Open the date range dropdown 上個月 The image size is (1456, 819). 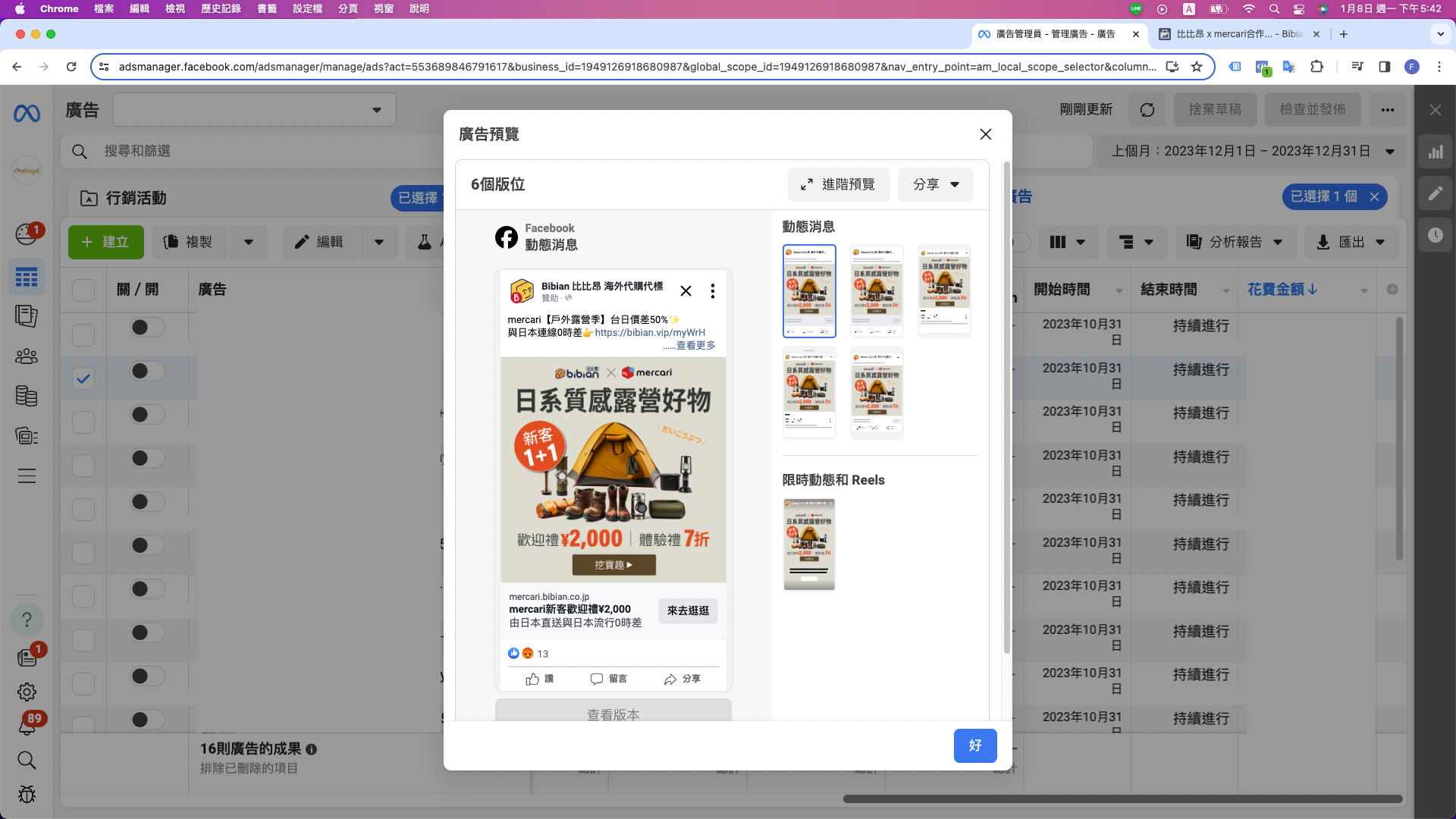click(x=1252, y=151)
